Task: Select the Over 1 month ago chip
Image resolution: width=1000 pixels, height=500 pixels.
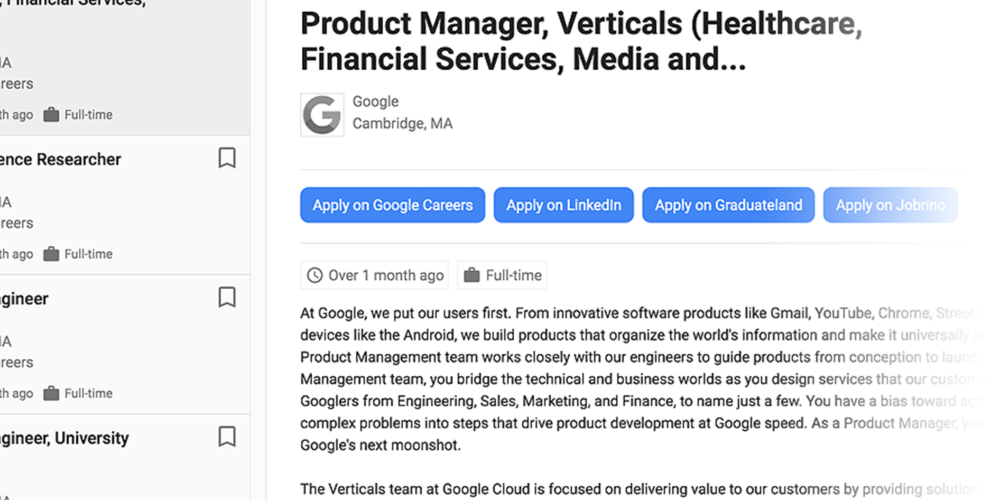Action: (374, 276)
